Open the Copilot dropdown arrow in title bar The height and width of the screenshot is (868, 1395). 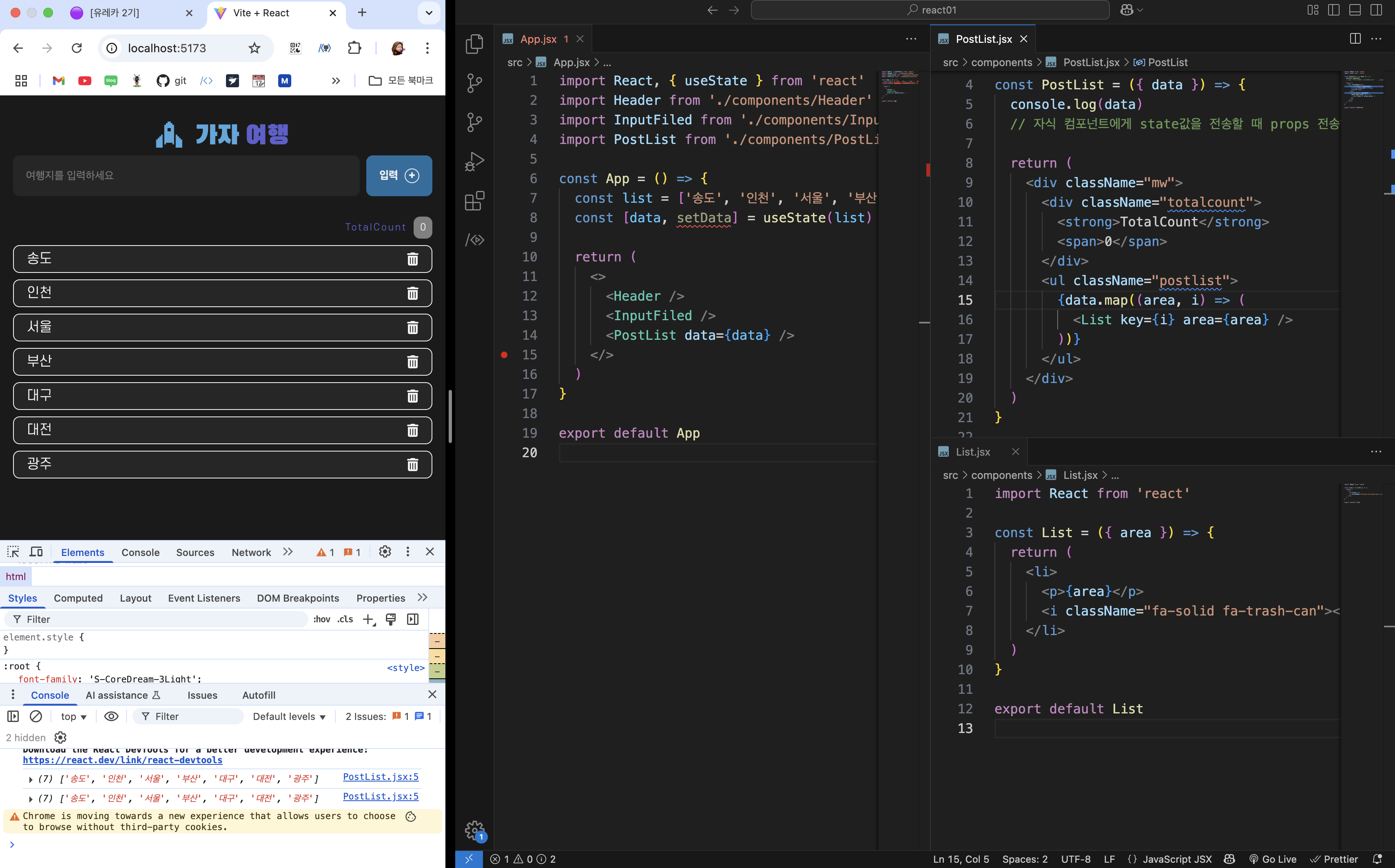tap(1140, 10)
